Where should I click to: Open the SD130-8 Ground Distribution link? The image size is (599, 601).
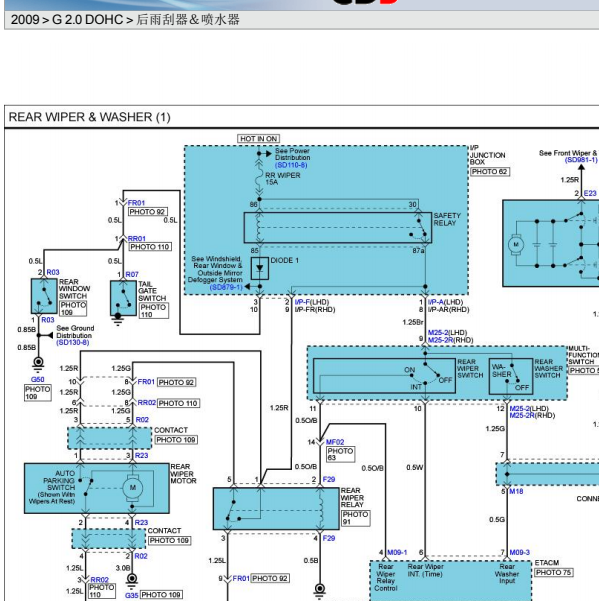pos(73,342)
